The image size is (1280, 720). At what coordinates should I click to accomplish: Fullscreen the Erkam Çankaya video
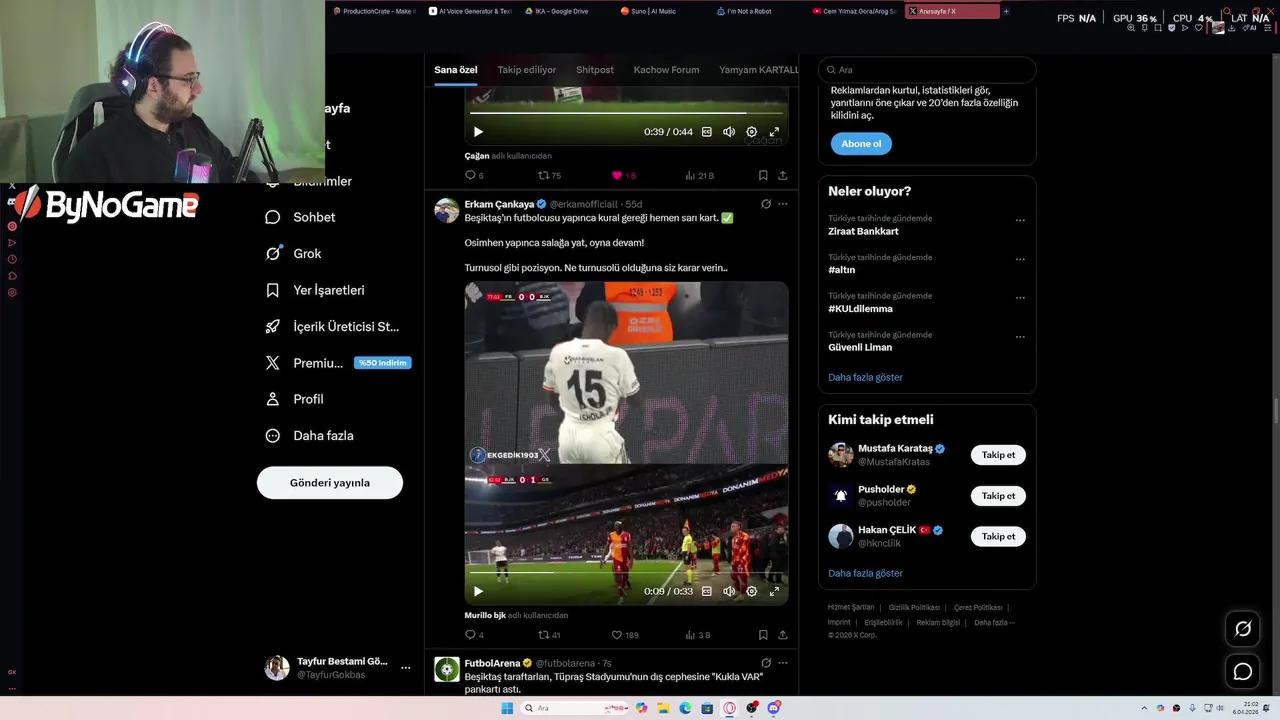[x=774, y=591]
